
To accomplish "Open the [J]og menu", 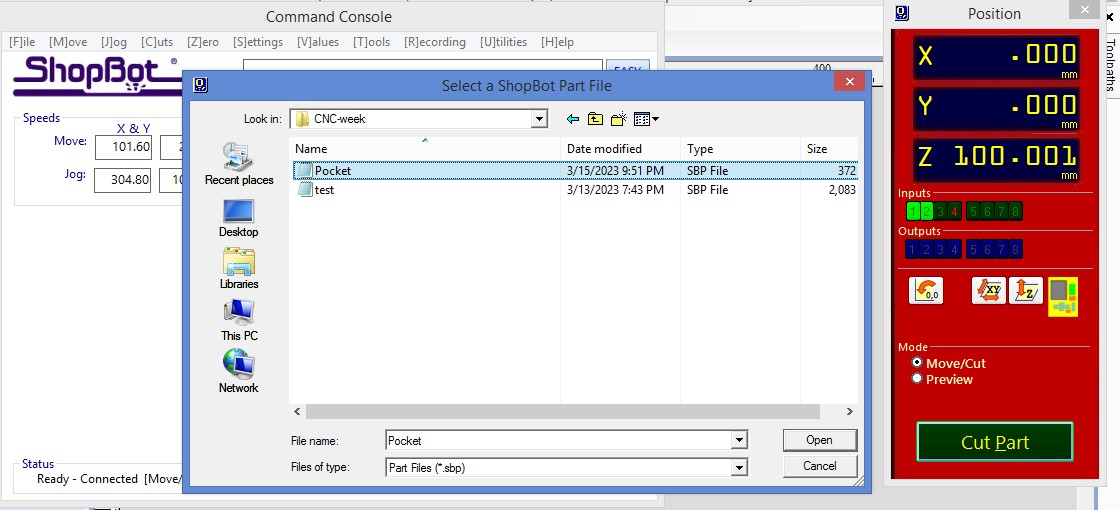I will tap(114, 42).
